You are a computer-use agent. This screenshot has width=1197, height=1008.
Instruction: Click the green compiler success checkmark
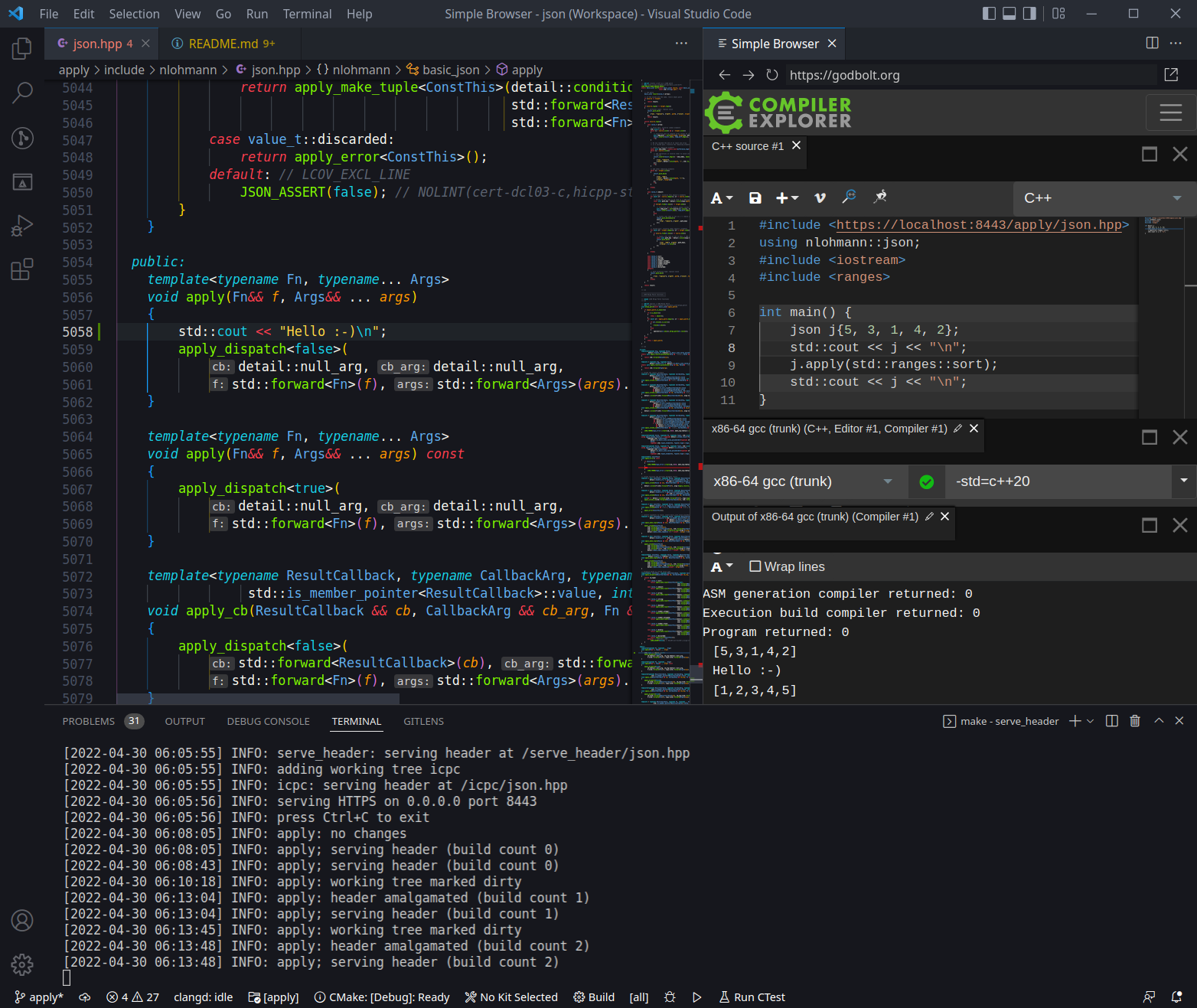point(927,481)
